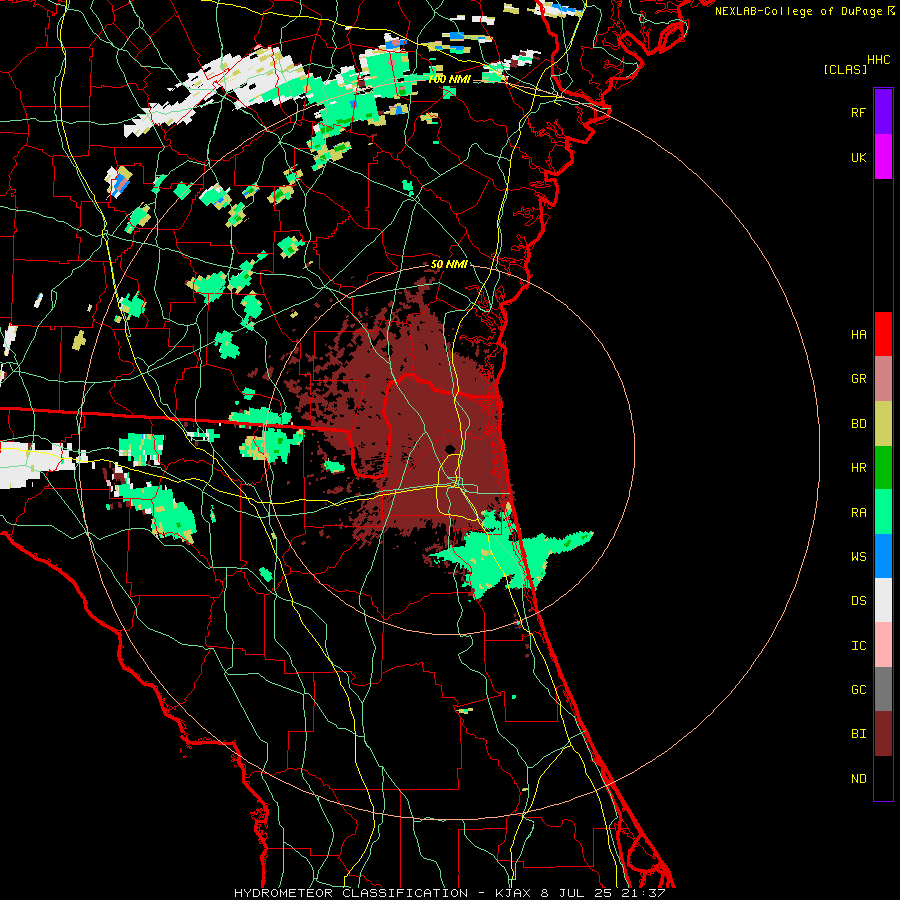
Task: Click the RF purple color swatch in legend
Action: pyautogui.click(x=883, y=112)
